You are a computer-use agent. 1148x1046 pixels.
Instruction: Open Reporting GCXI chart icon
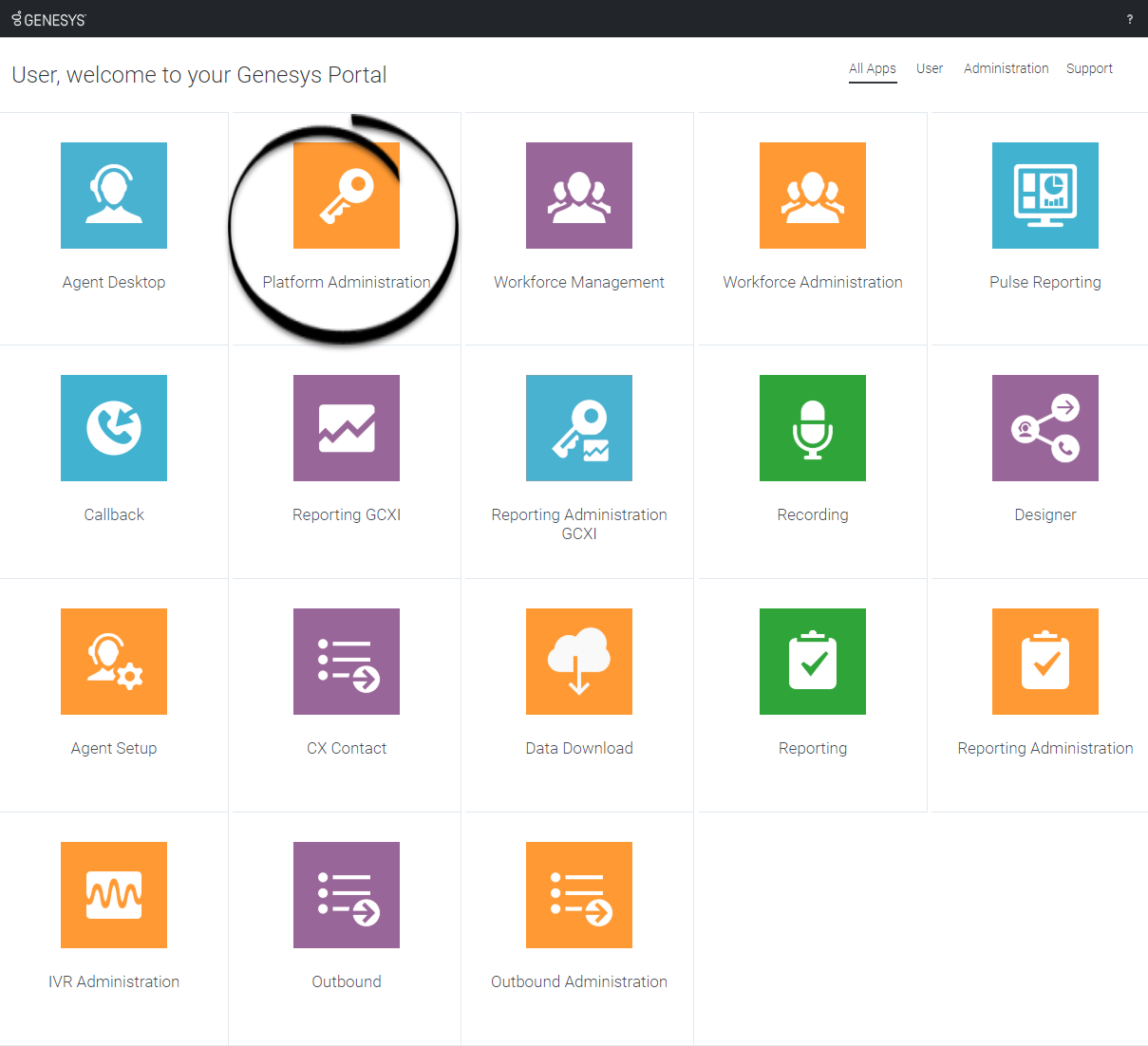click(x=347, y=428)
